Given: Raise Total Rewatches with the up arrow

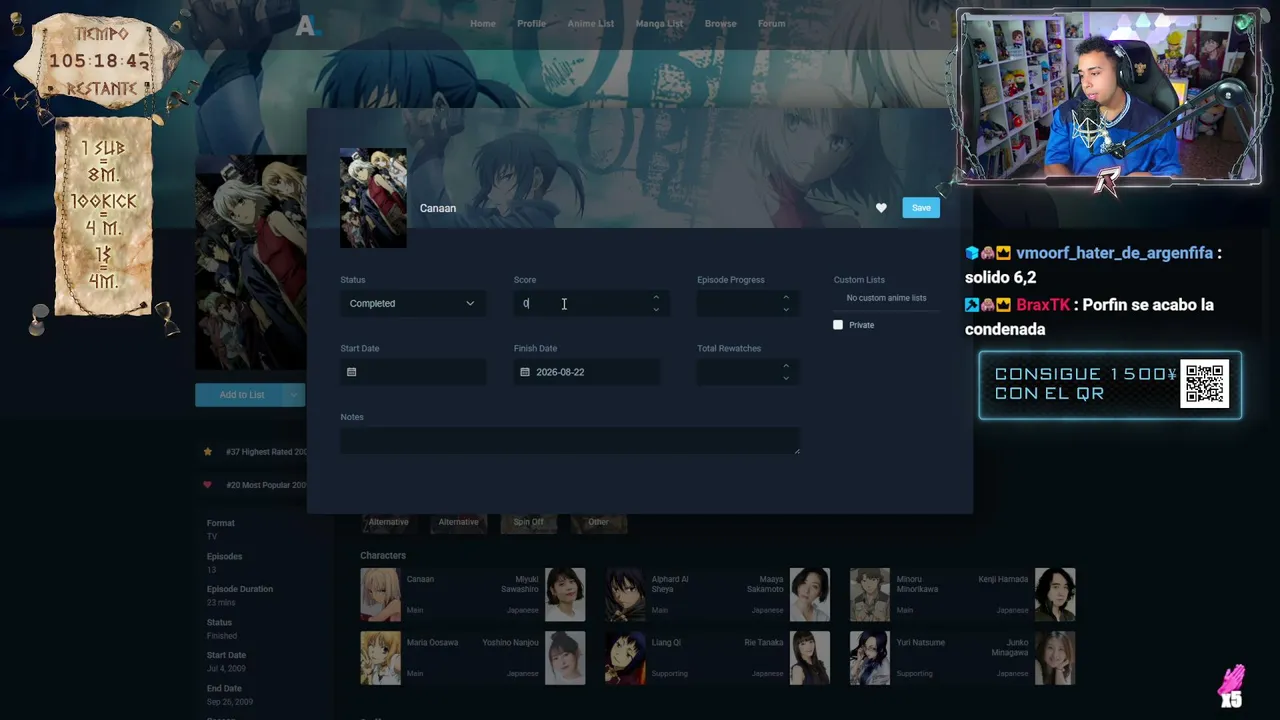Looking at the screenshot, I should point(786,366).
